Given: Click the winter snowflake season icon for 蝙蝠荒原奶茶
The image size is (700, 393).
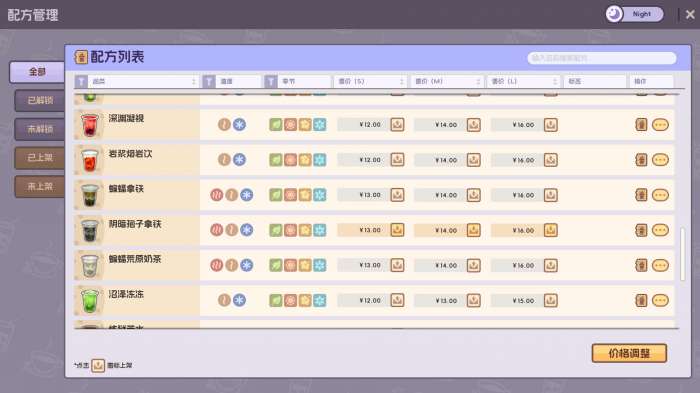Looking at the screenshot, I should (x=320, y=265).
